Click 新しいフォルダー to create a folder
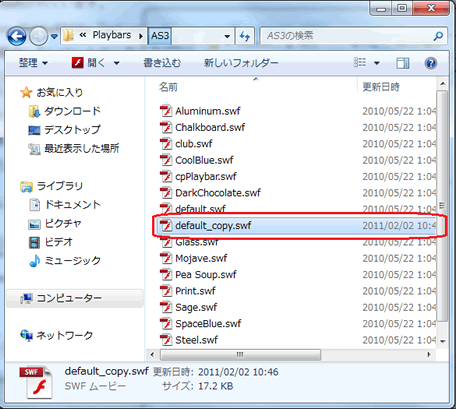 [241, 63]
